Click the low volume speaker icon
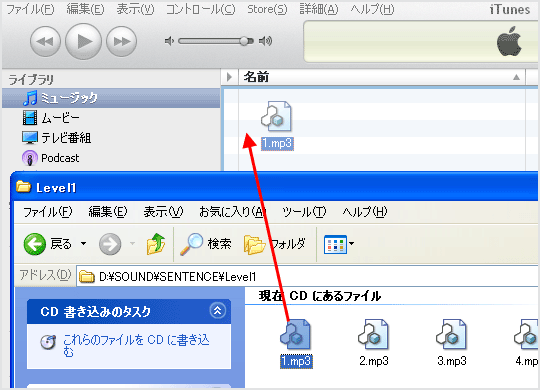 [x=169, y=41]
